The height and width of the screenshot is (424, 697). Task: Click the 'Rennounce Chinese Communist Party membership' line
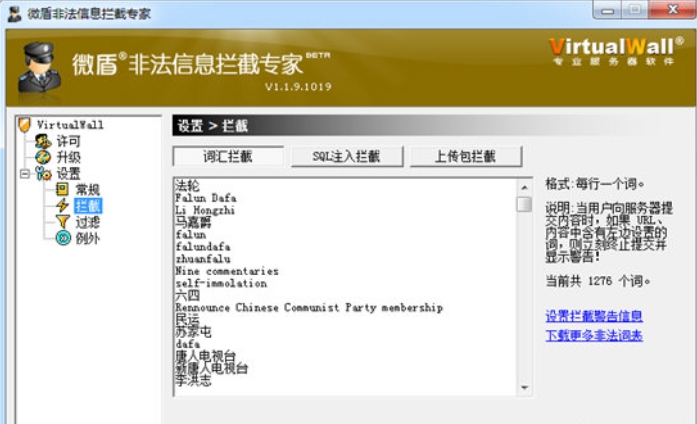tap(309, 308)
